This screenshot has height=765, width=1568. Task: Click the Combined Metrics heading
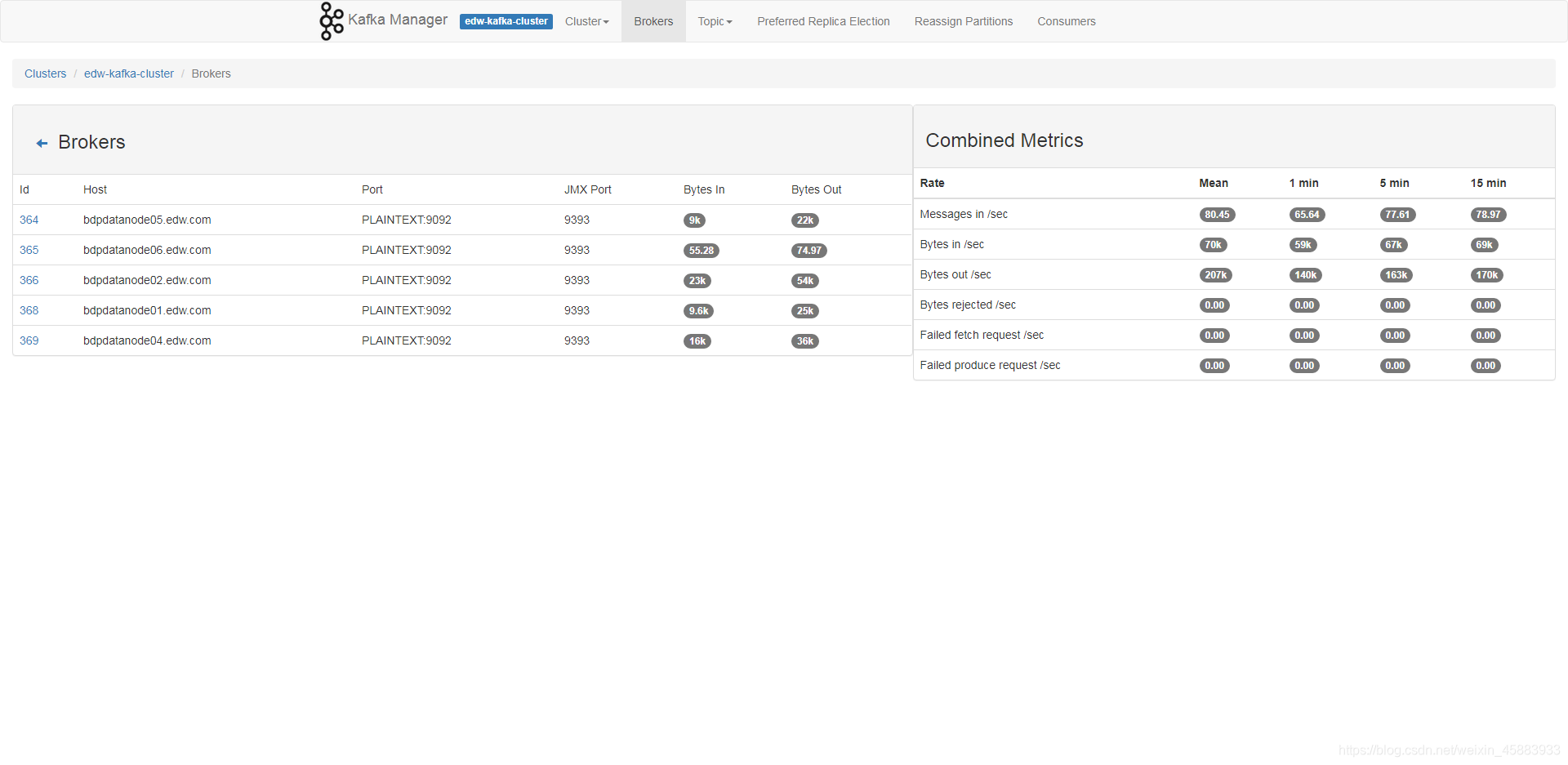(1004, 140)
